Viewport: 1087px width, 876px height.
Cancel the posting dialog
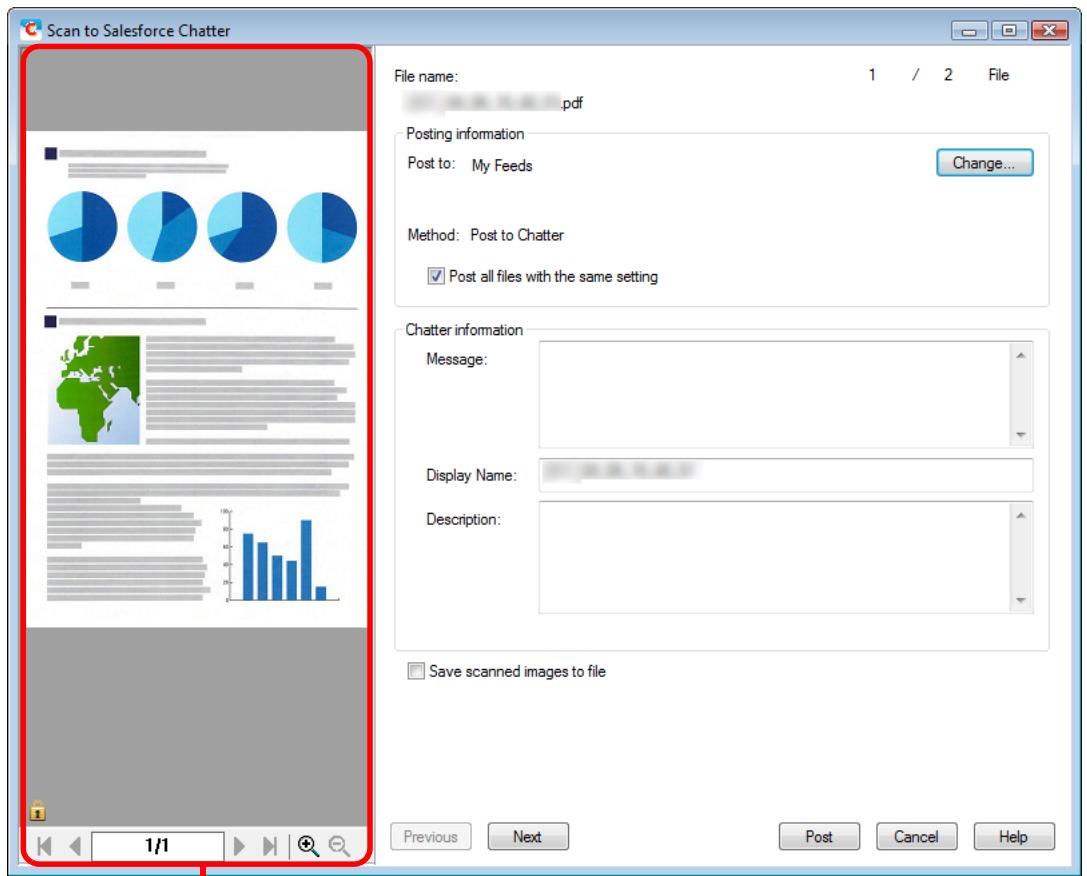916,836
